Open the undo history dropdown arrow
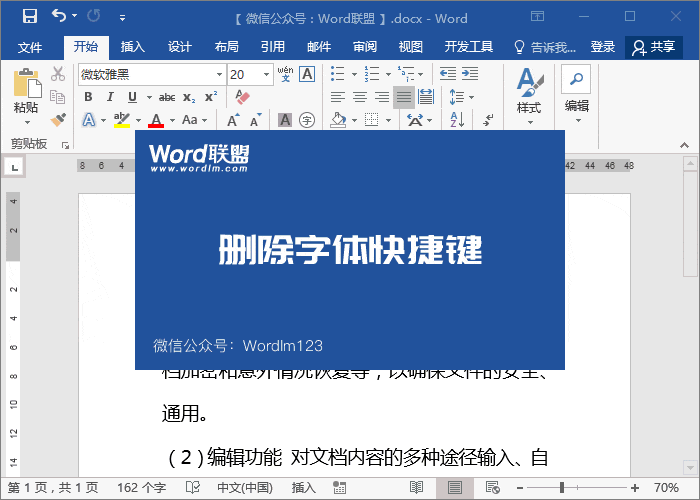The height and width of the screenshot is (500, 700). pyautogui.click(x=75, y=16)
